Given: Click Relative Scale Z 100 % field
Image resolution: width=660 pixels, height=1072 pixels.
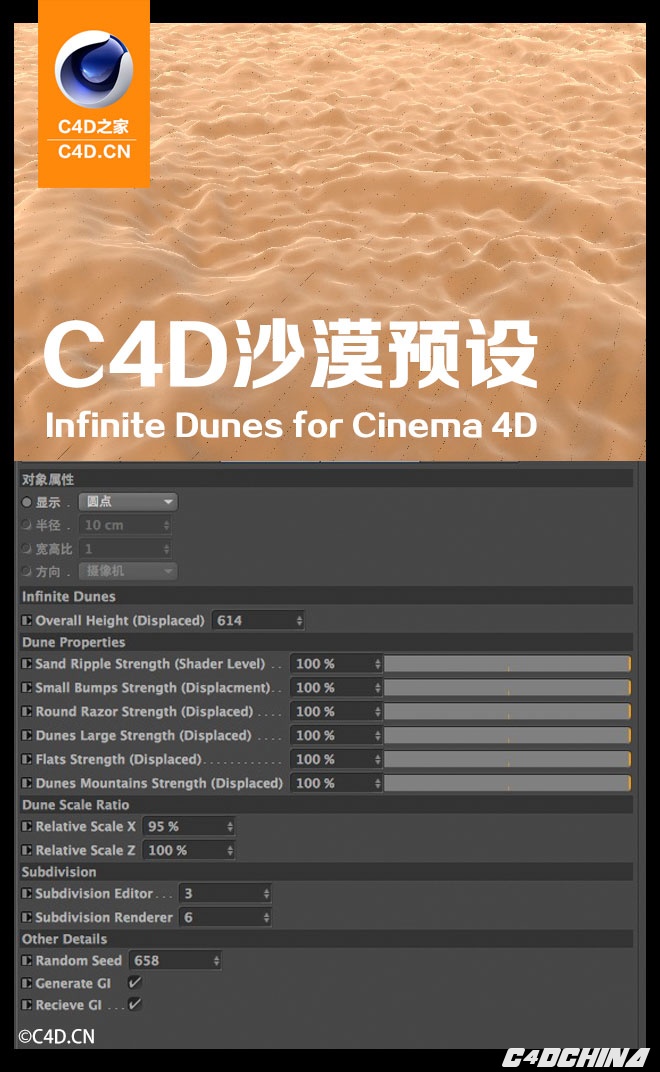Looking at the screenshot, I should pos(189,850).
